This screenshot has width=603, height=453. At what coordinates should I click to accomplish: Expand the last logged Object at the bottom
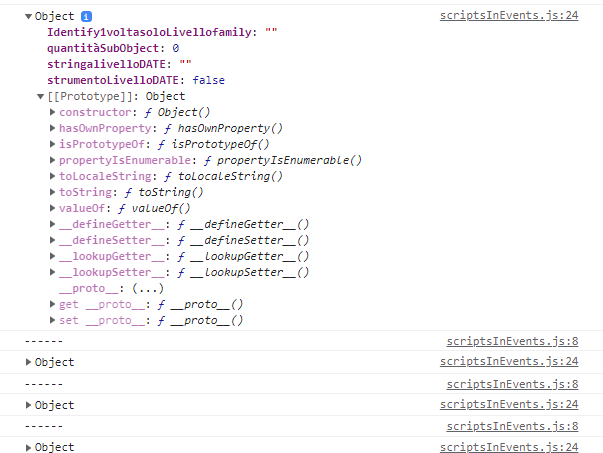click(28, 448)
